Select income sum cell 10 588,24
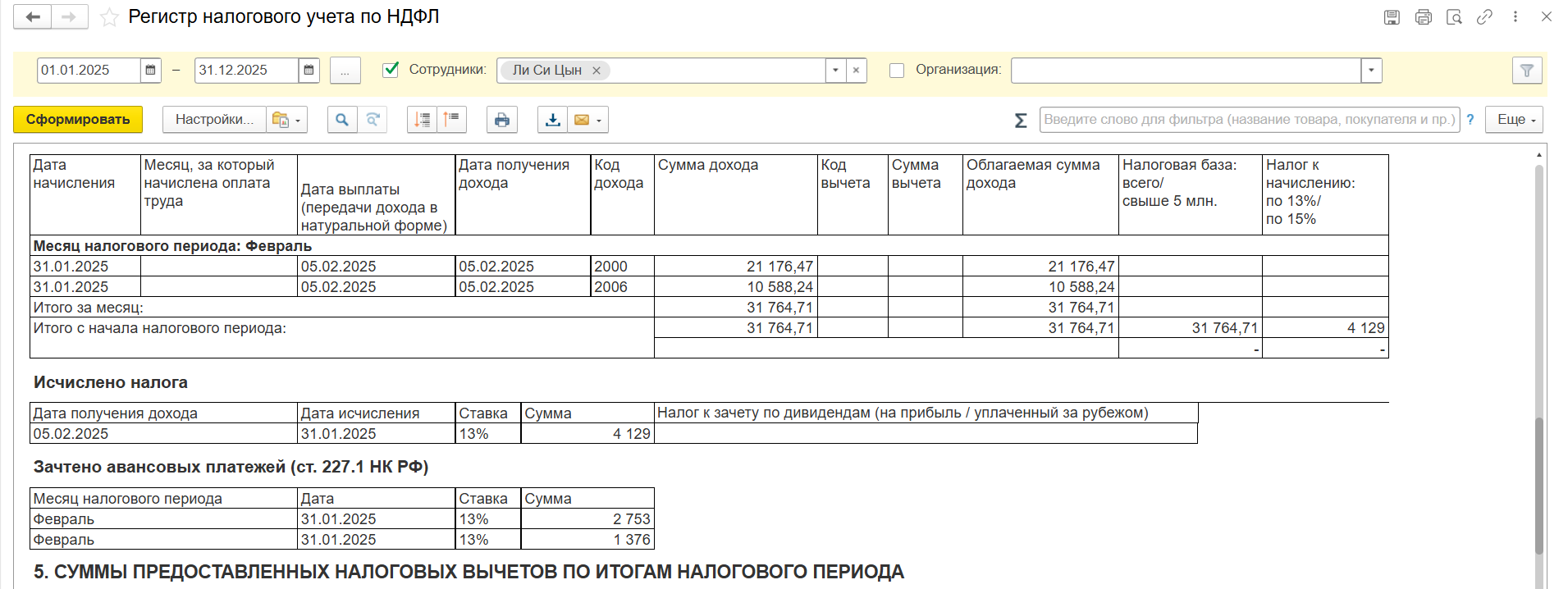The image size is (1568, 589). click(736, 287)
